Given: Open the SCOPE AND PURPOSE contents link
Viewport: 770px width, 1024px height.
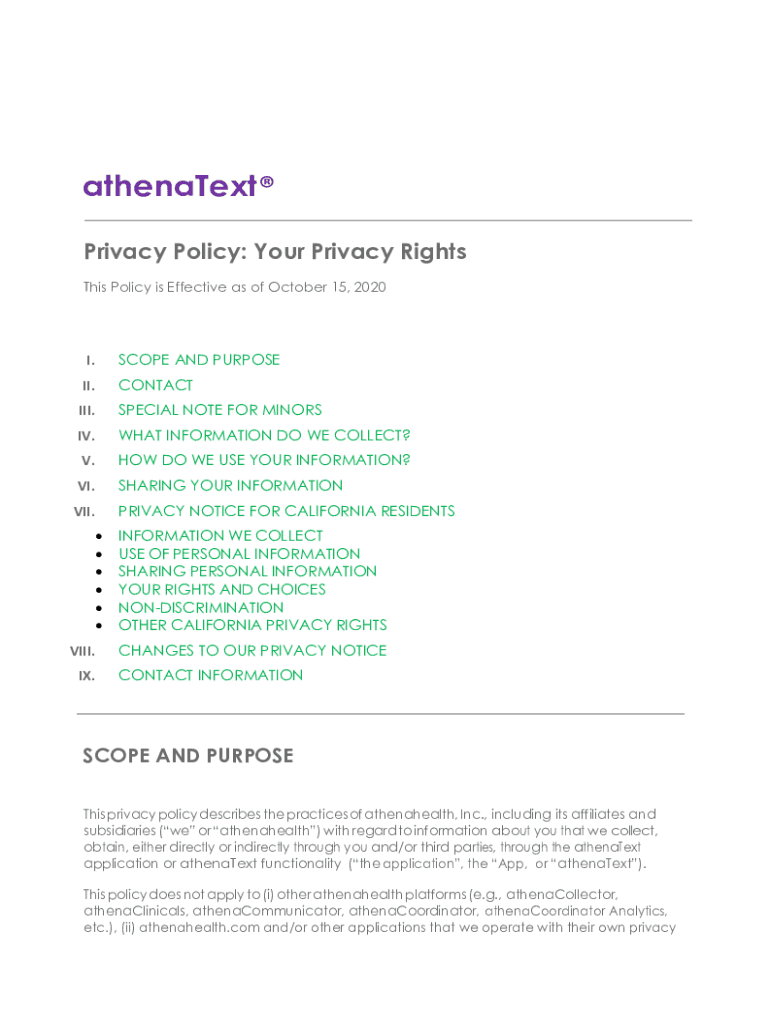Looking at the screenshot, I should pos(199,360).
